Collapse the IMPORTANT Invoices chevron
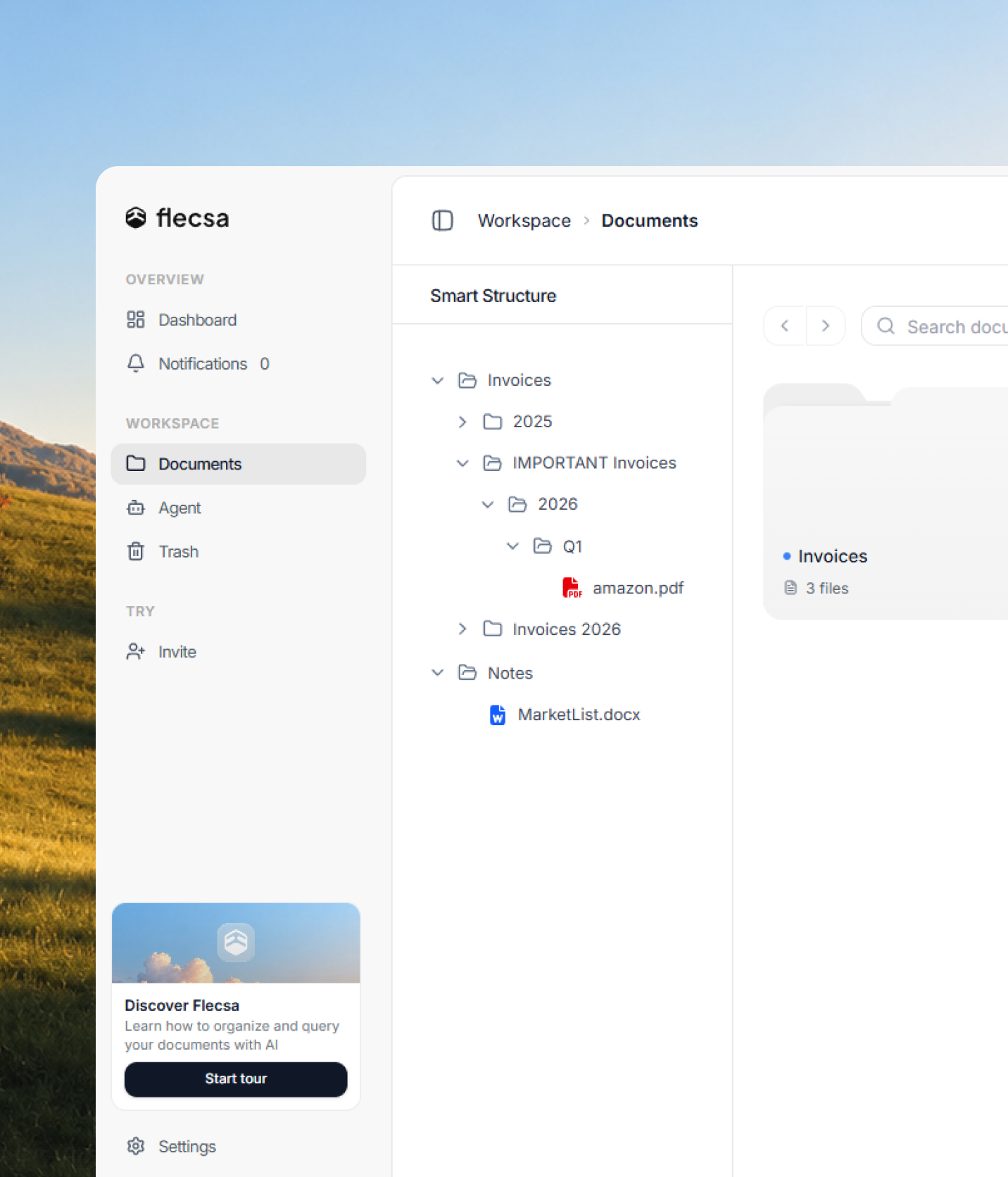 462,462
